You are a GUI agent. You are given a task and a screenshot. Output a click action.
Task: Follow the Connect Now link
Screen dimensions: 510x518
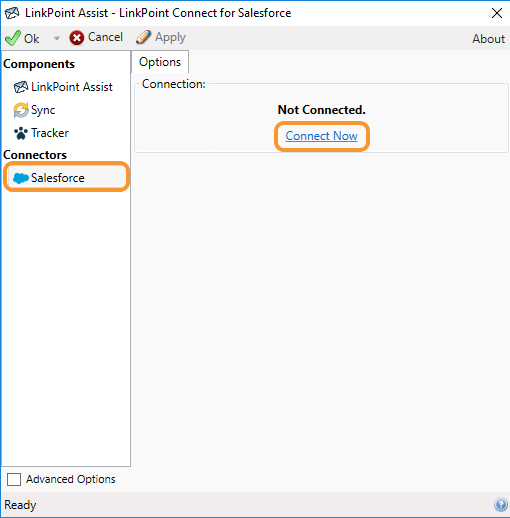click(321, 136)
